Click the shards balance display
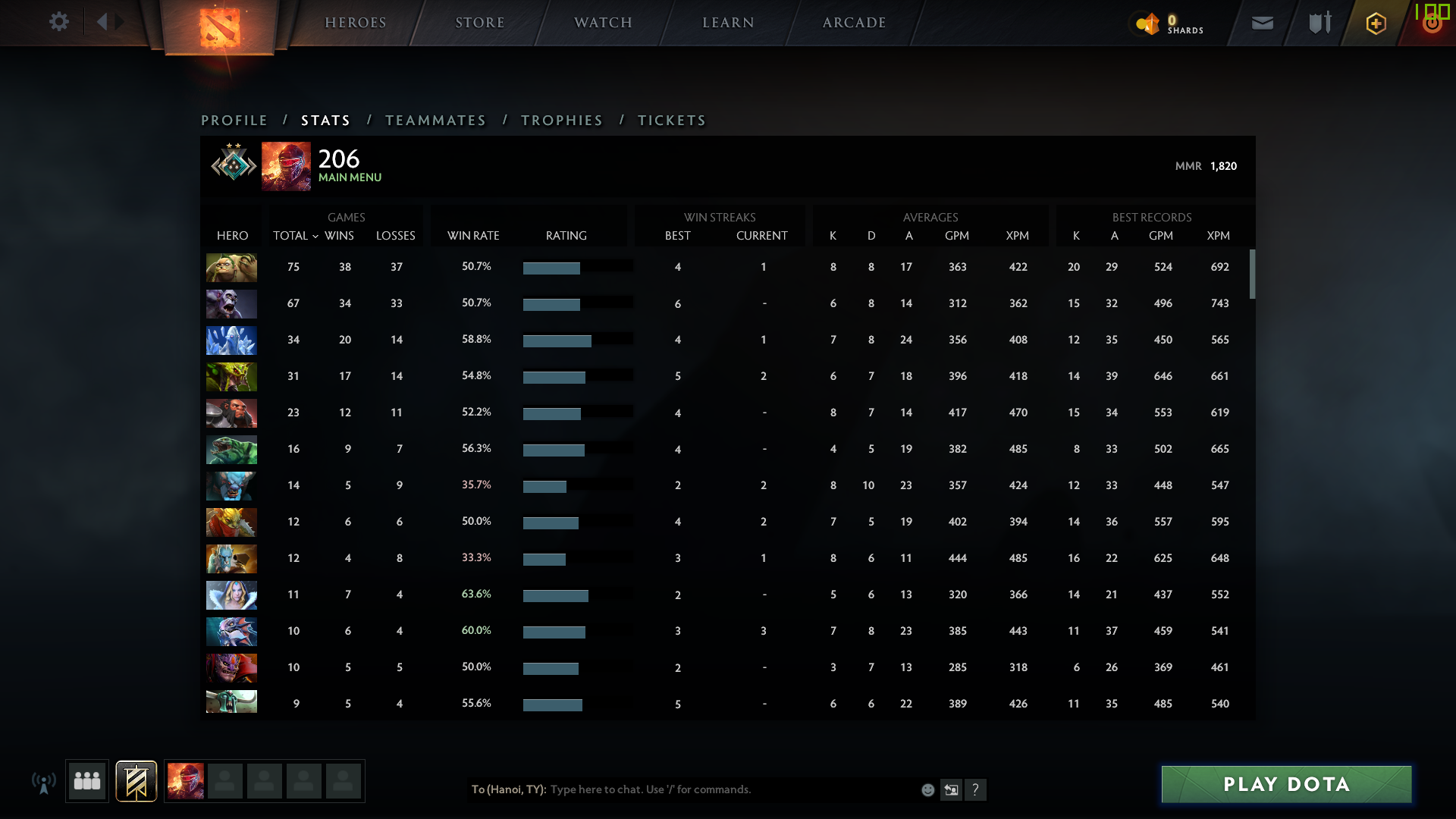The width and height of the screenshot is (1456, 819). click(1169, 24)
